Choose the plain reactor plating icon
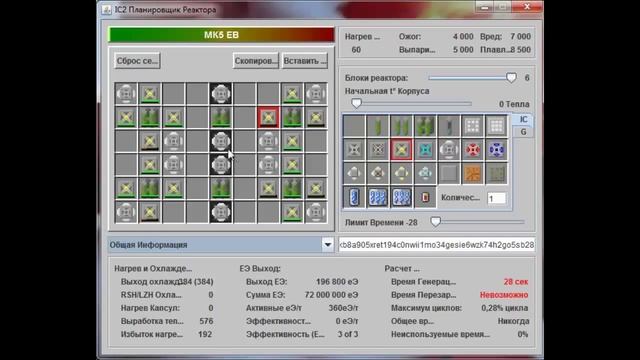 click(449, 173)
